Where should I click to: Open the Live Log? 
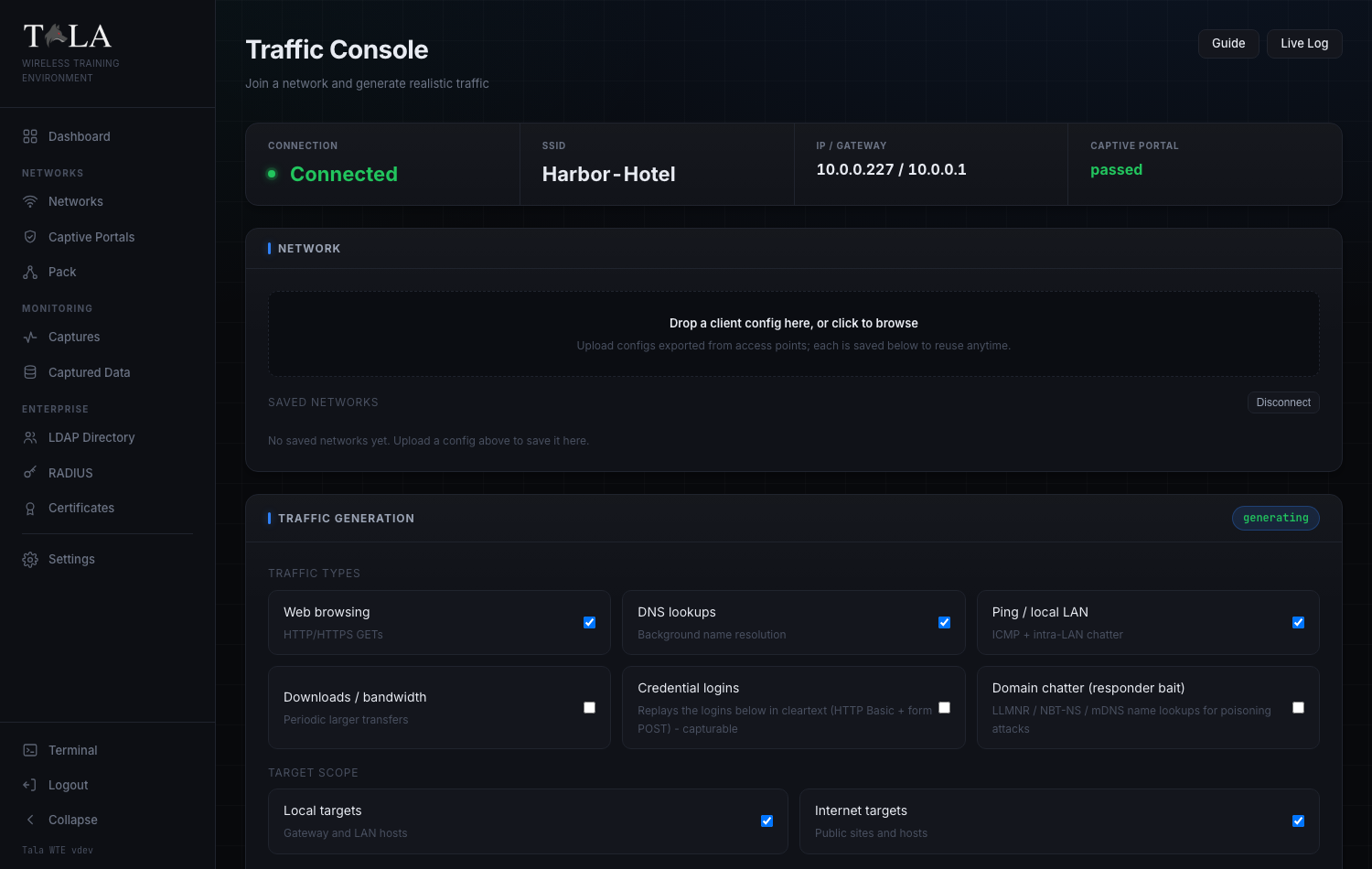(x=1304, y=43)
